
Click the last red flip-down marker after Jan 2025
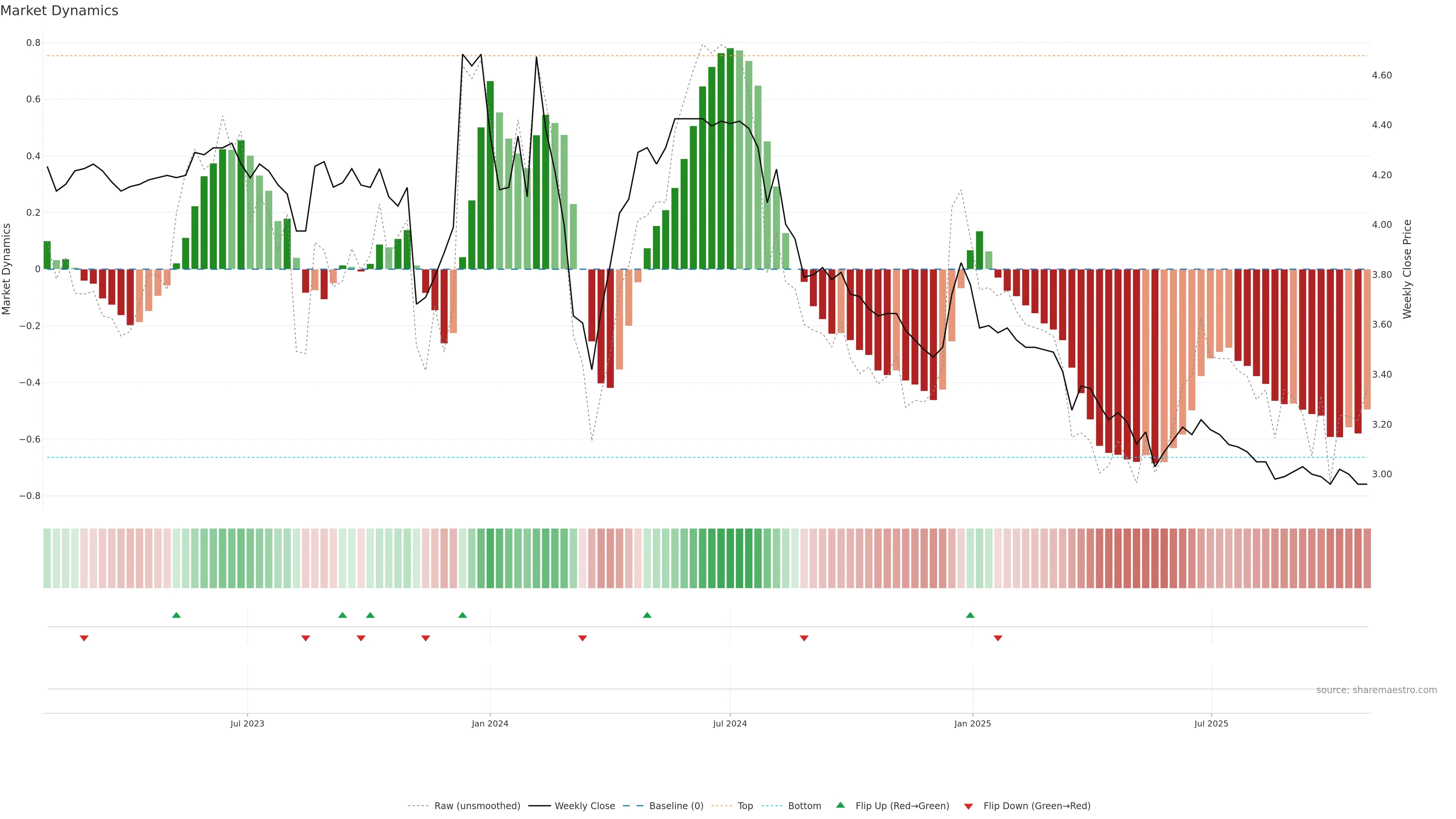(x=998, y=638)
